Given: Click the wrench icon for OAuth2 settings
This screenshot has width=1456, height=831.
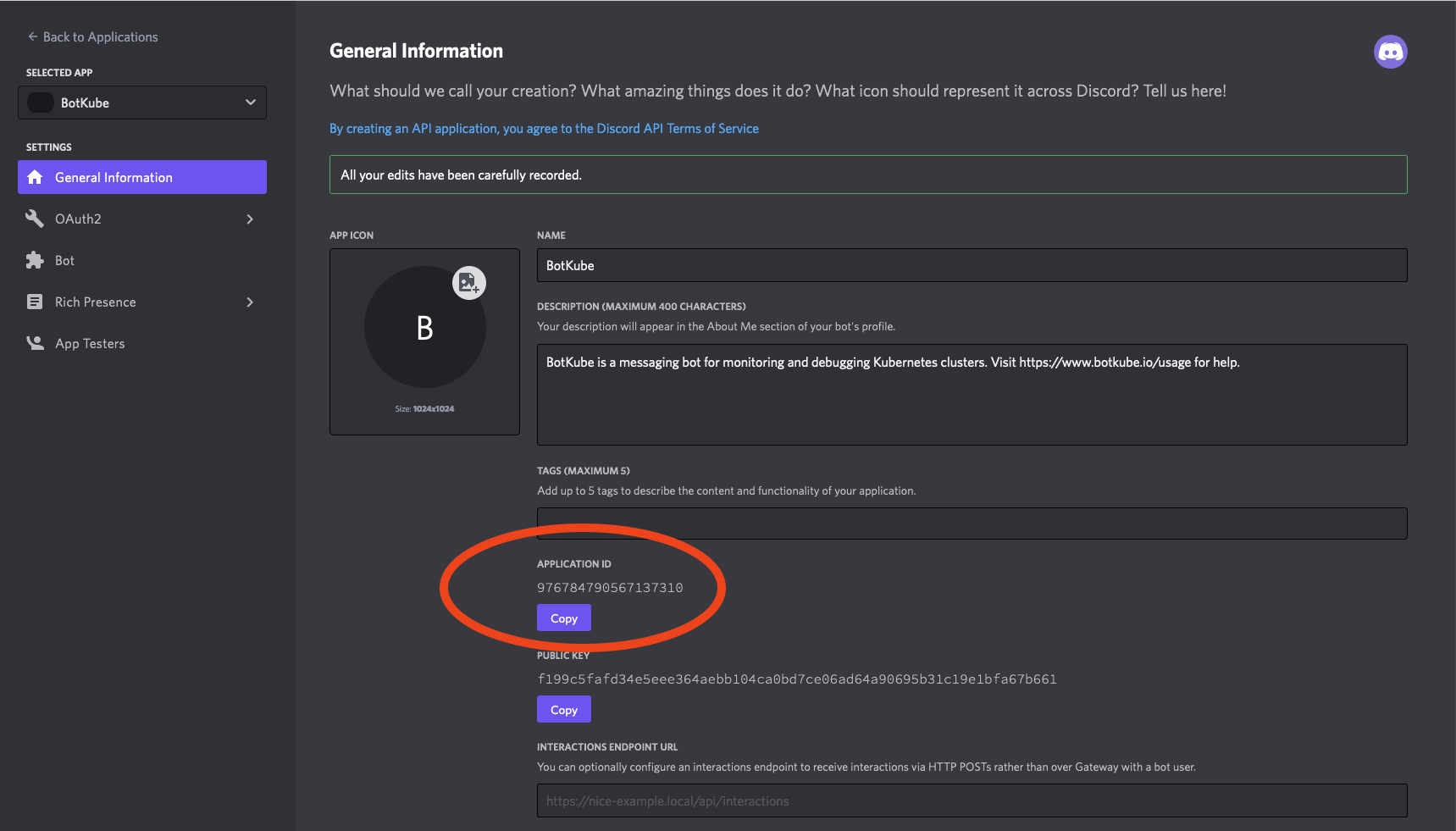Looking at the screenshot, I should pyautogui.click(x=35, y=219).
